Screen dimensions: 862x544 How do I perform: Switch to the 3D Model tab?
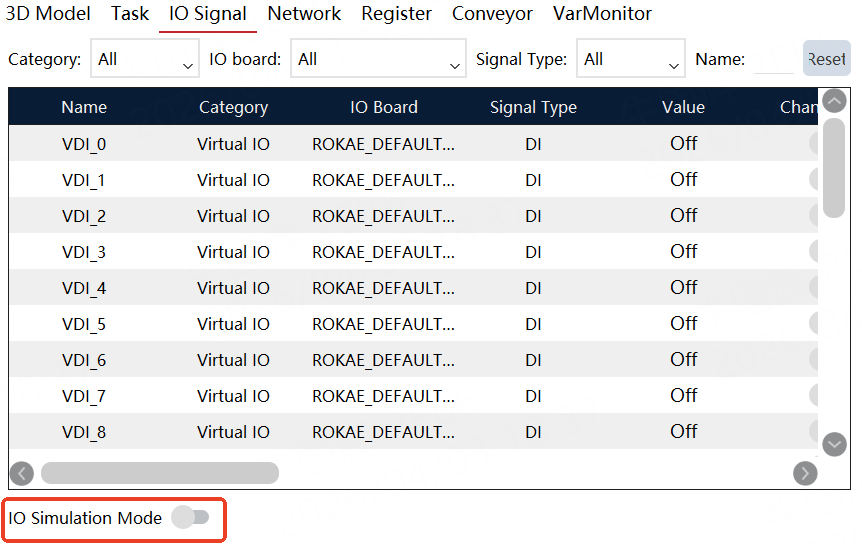pyautogui.click(x=48, y=14)
